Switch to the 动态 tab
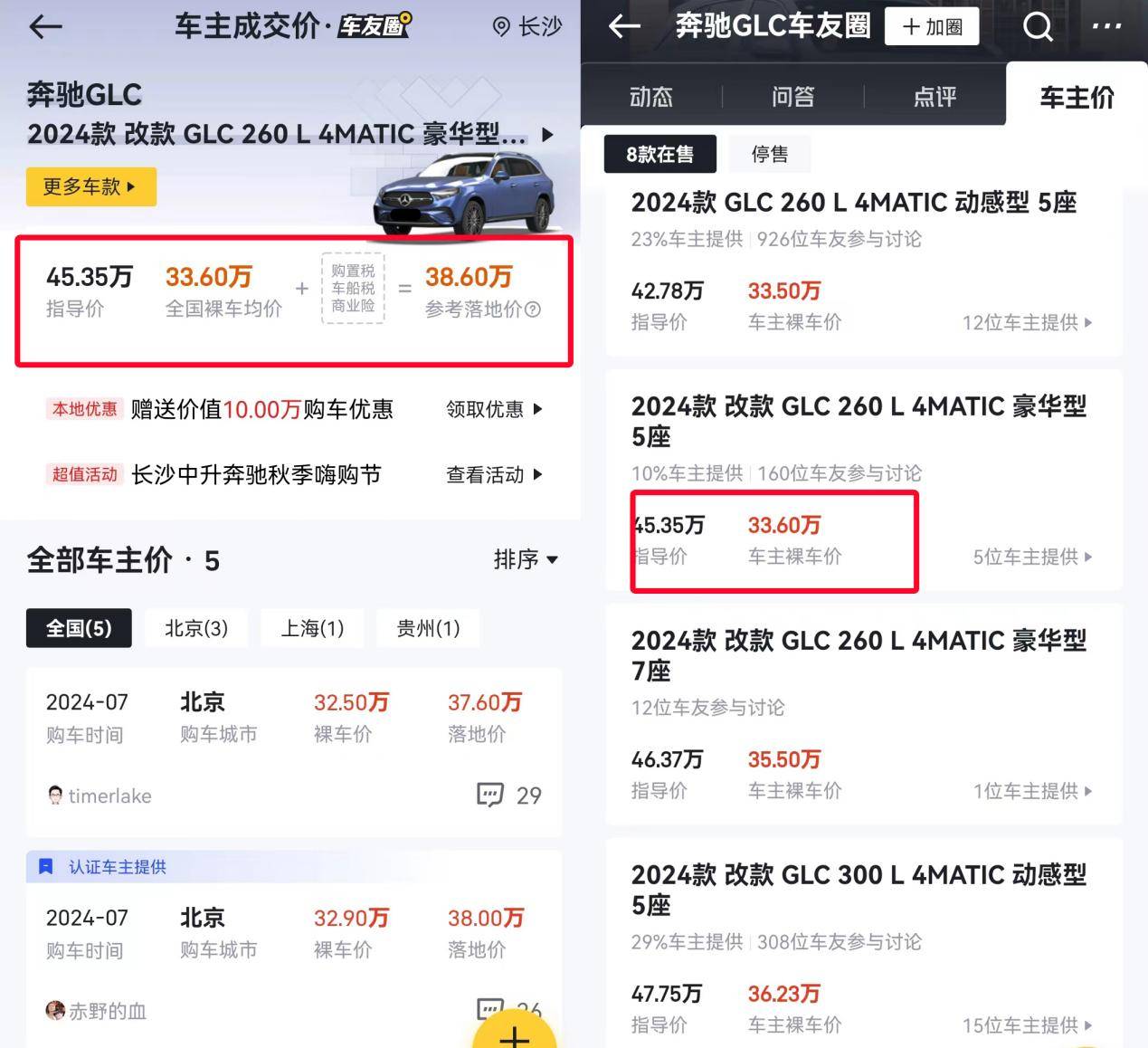The image size is (1148, 1048). [x=651, y=97]
